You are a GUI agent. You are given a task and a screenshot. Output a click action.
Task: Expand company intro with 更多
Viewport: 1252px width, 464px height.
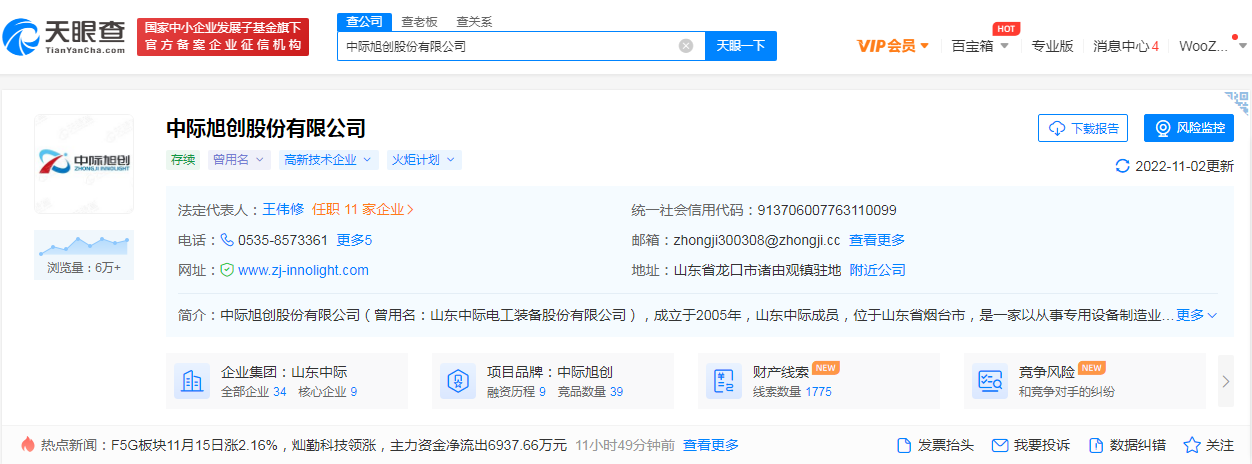[x=1196, y=315]
